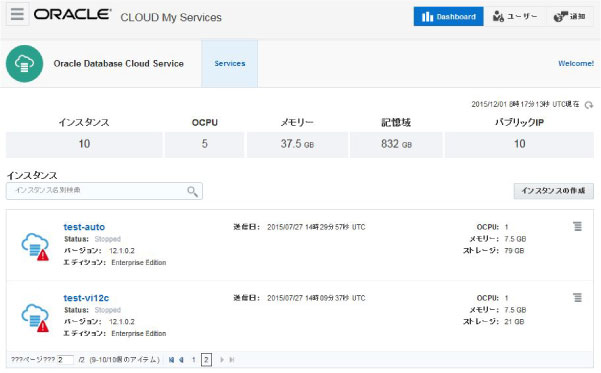Click the next page pagination arrow
Viewport: 601px width, 373px height.
click(x=222, y=360)
